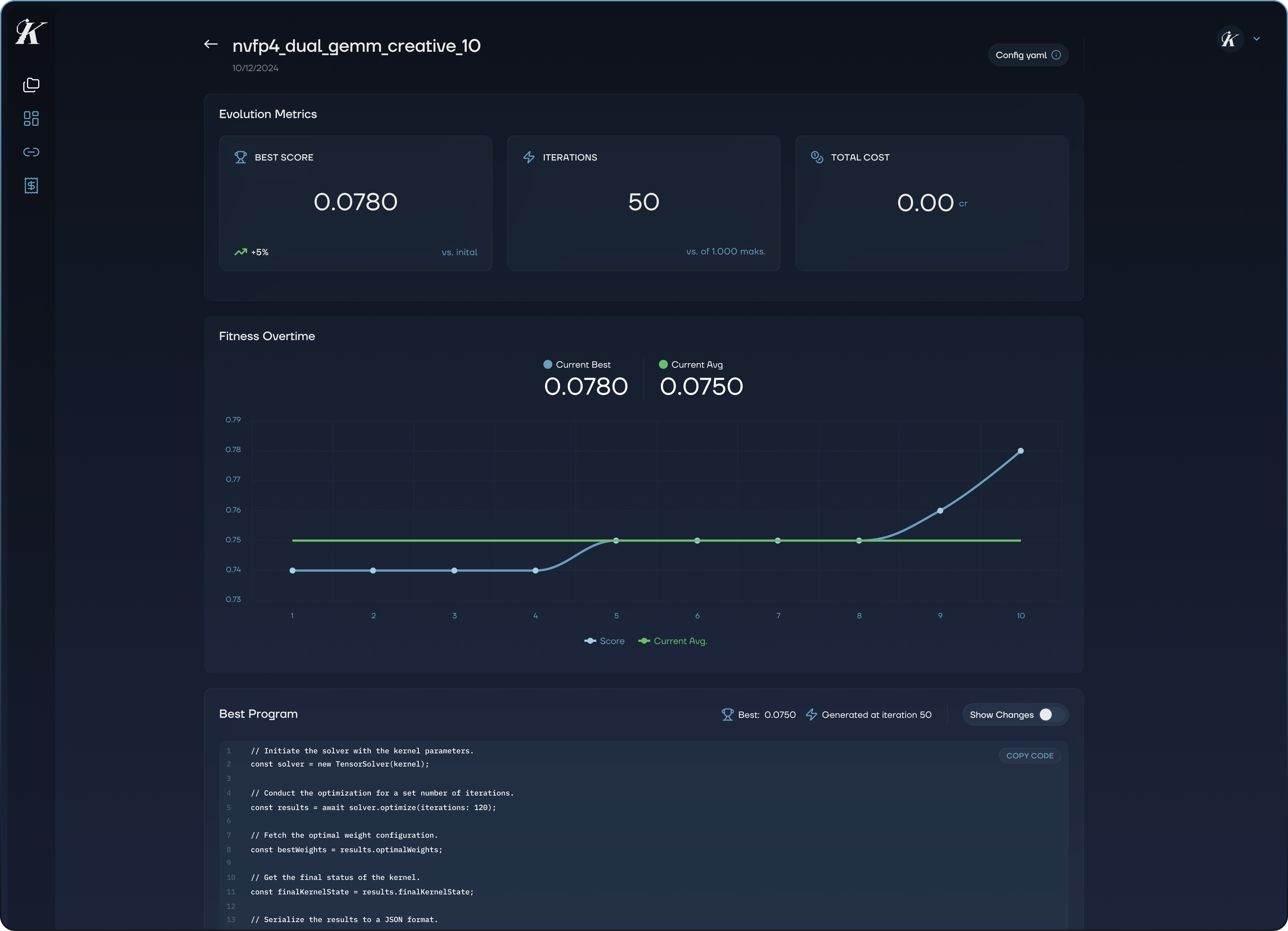This screenshot has height=931, width=1288.
Task: Go back using the left arrow
Action: tap(211, 44)
